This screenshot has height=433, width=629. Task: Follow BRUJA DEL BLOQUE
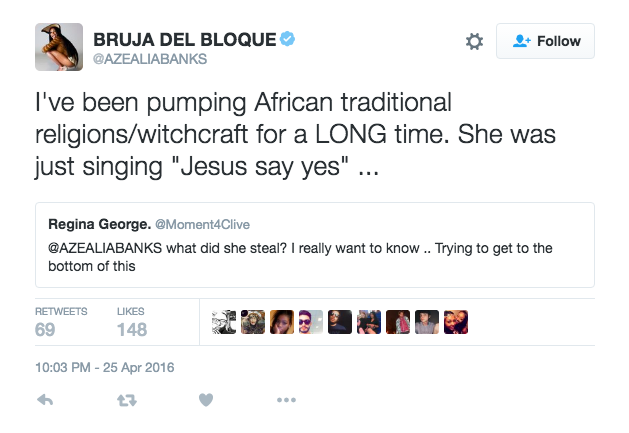click(546, 41)
